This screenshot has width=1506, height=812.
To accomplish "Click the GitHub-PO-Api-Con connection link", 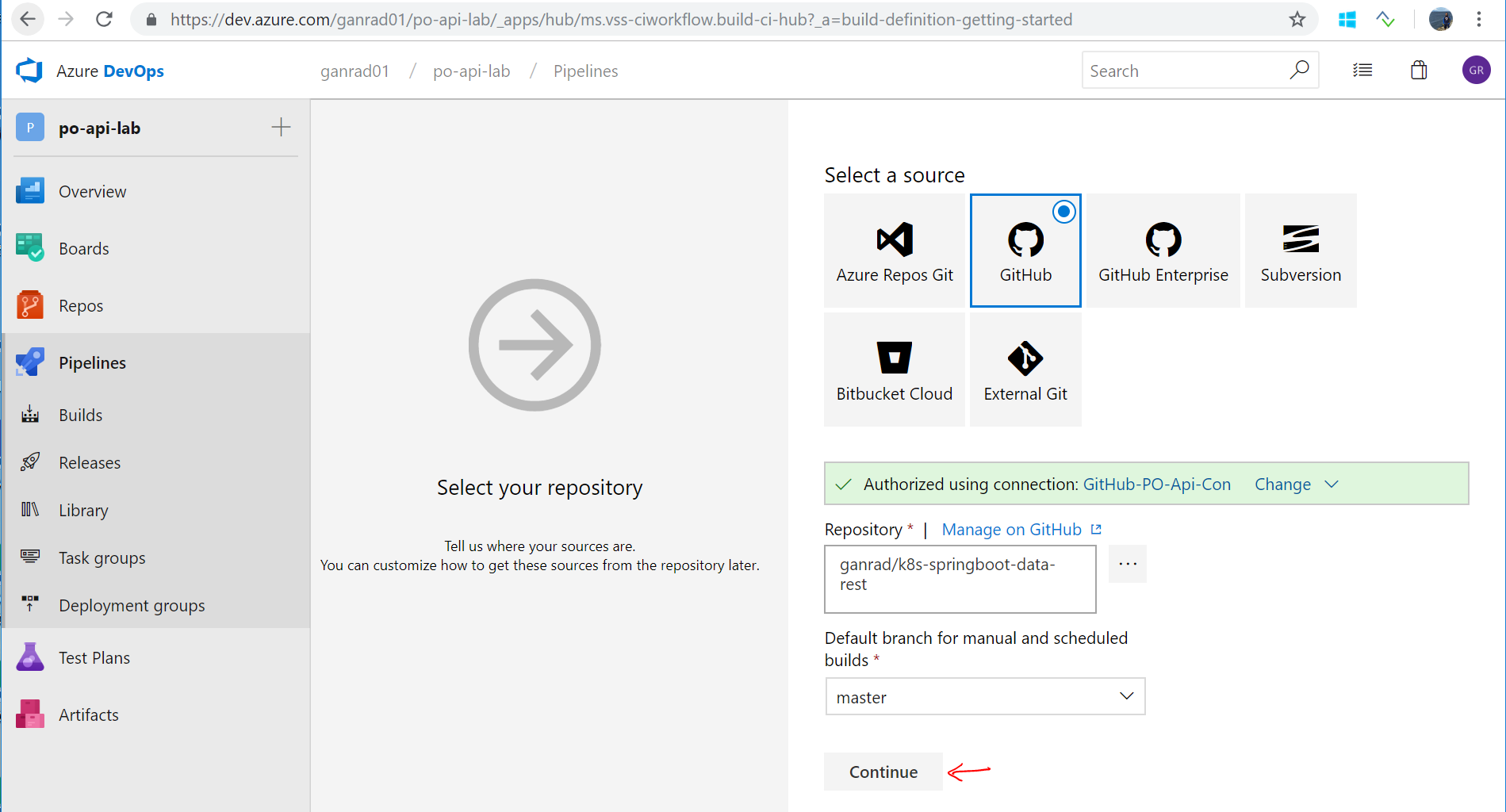I will (1156, 484).
